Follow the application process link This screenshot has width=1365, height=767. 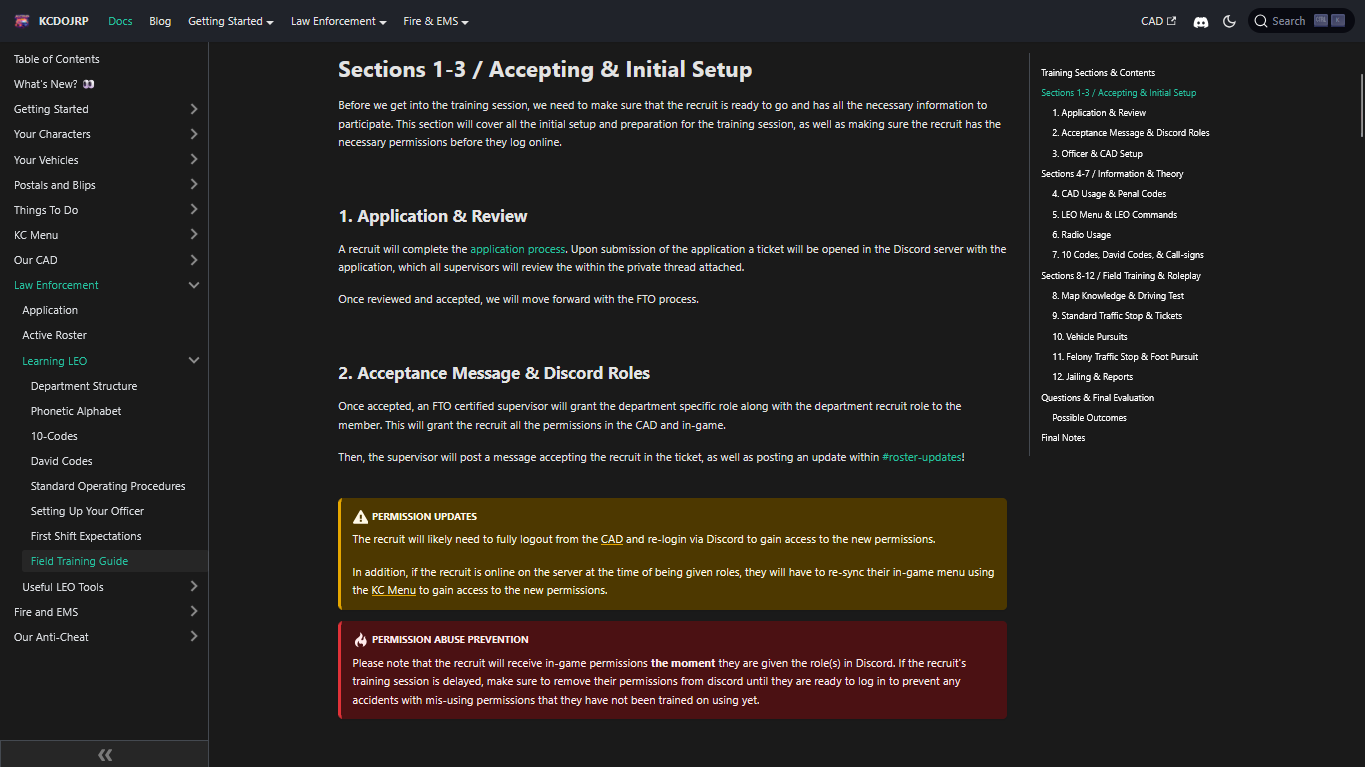coord(517,249)
